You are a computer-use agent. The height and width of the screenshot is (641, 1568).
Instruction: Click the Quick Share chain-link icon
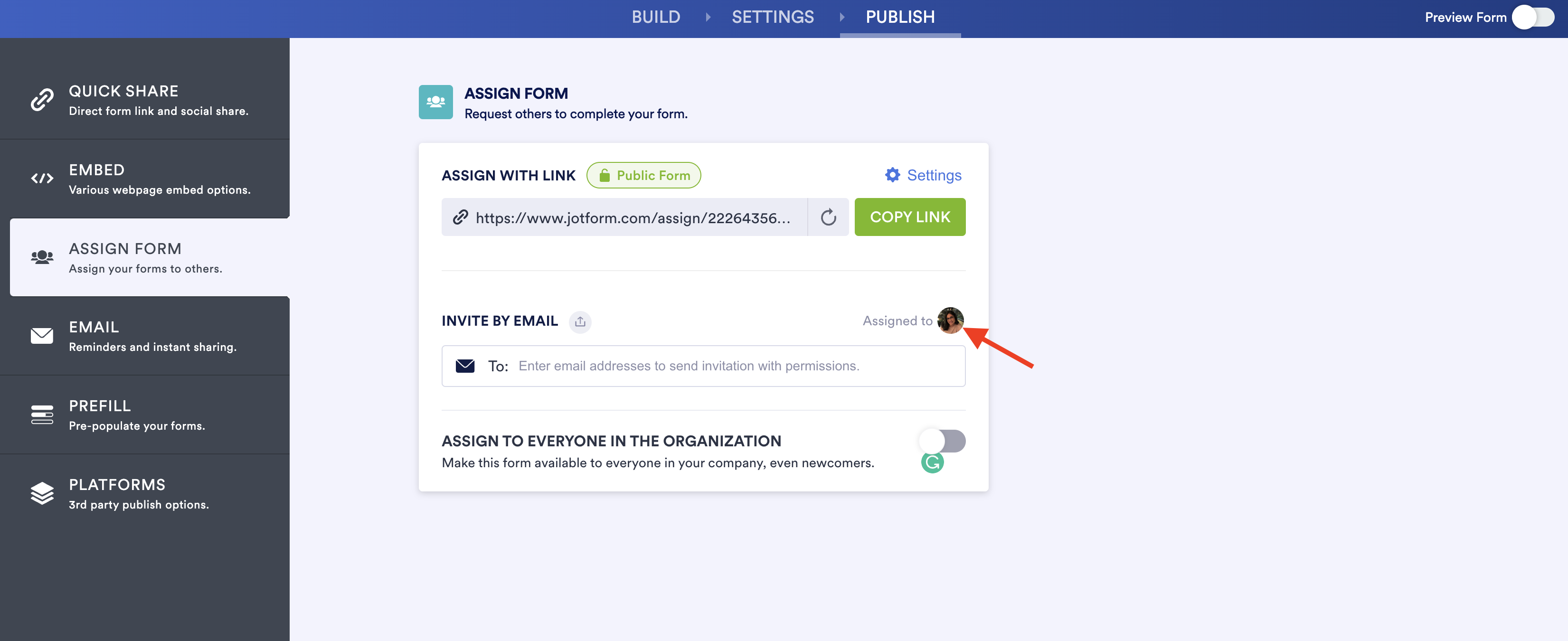pos(42,100)
